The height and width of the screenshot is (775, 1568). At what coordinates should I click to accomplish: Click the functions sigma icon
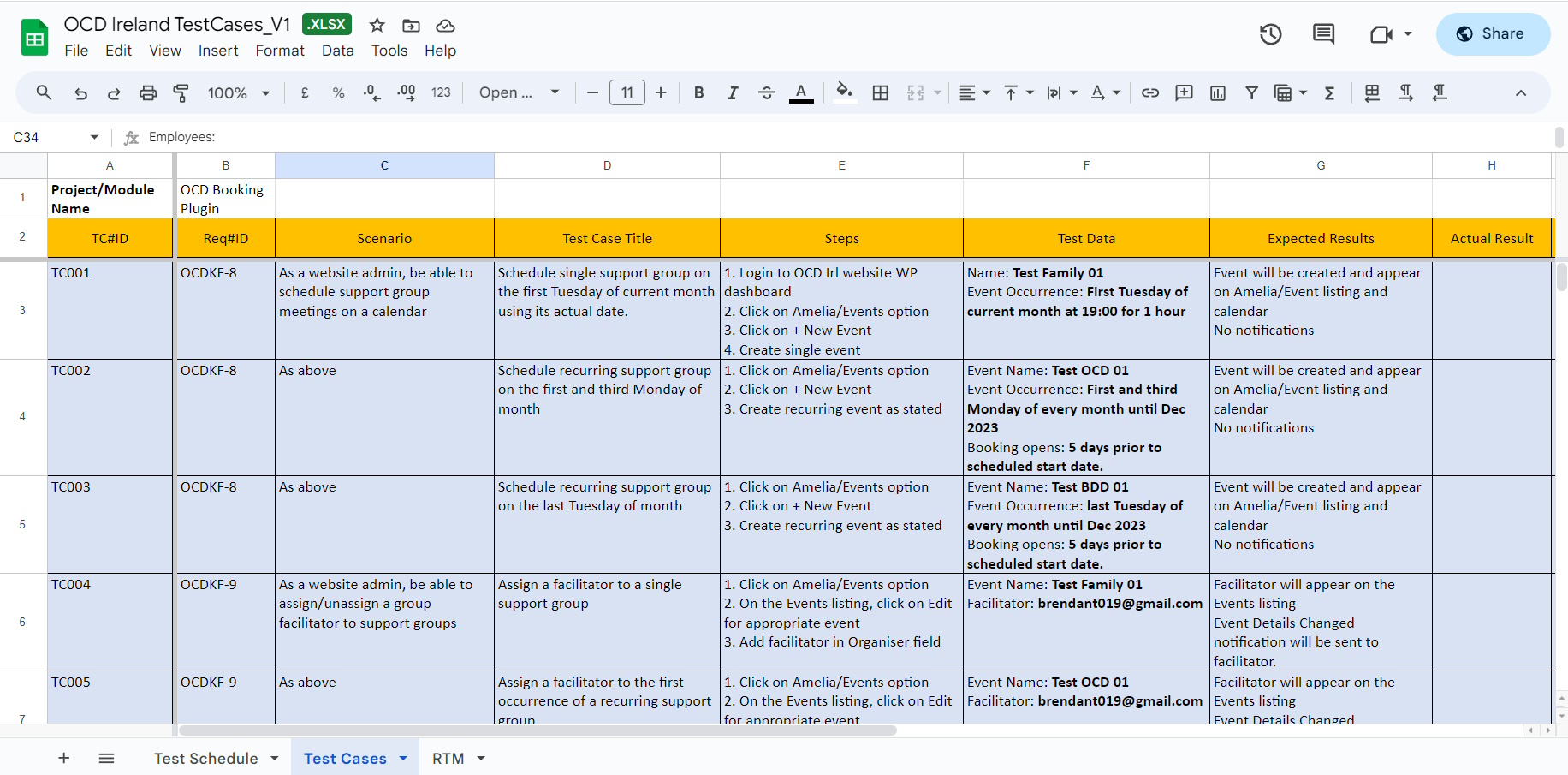pyautogui.click(x=1329, y=92)
